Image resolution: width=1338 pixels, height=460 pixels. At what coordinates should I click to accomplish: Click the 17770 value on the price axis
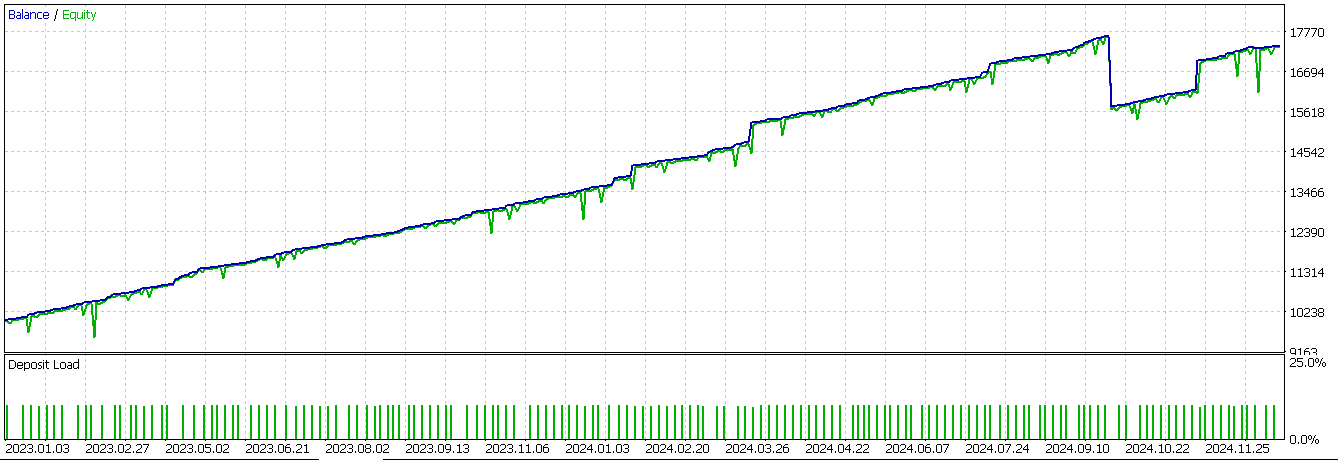pos(1307,33)
